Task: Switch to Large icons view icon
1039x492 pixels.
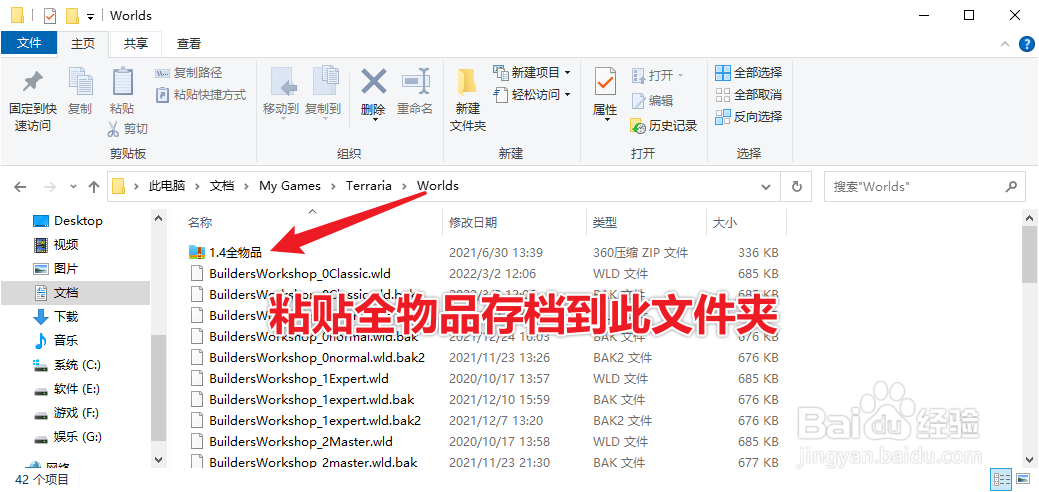Action: pyautogui.click(x=1022, y=479)
